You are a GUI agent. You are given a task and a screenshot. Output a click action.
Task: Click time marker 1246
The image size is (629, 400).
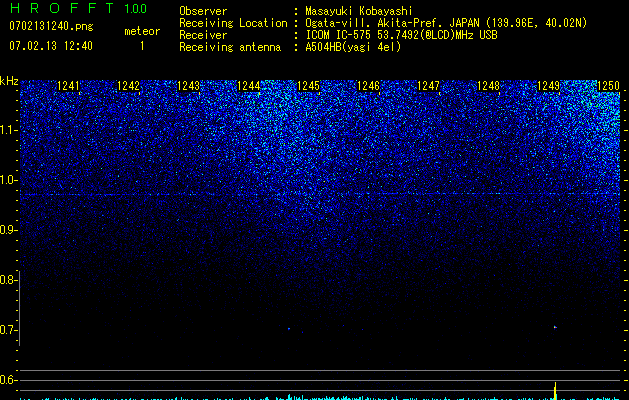369,86
